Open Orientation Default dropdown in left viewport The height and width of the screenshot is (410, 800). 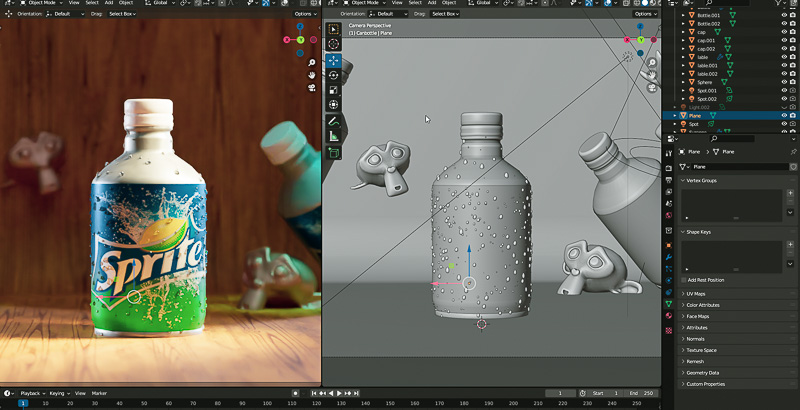pos(66,14)
